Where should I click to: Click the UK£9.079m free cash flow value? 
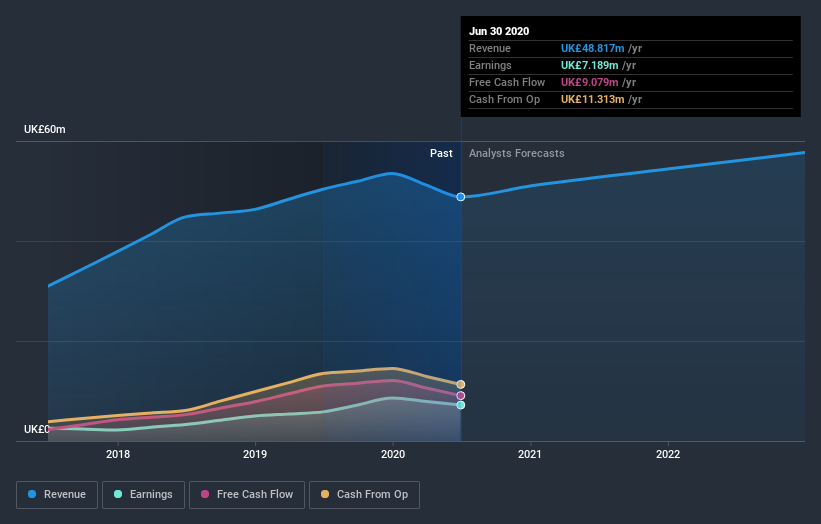[x=590, y=82]
